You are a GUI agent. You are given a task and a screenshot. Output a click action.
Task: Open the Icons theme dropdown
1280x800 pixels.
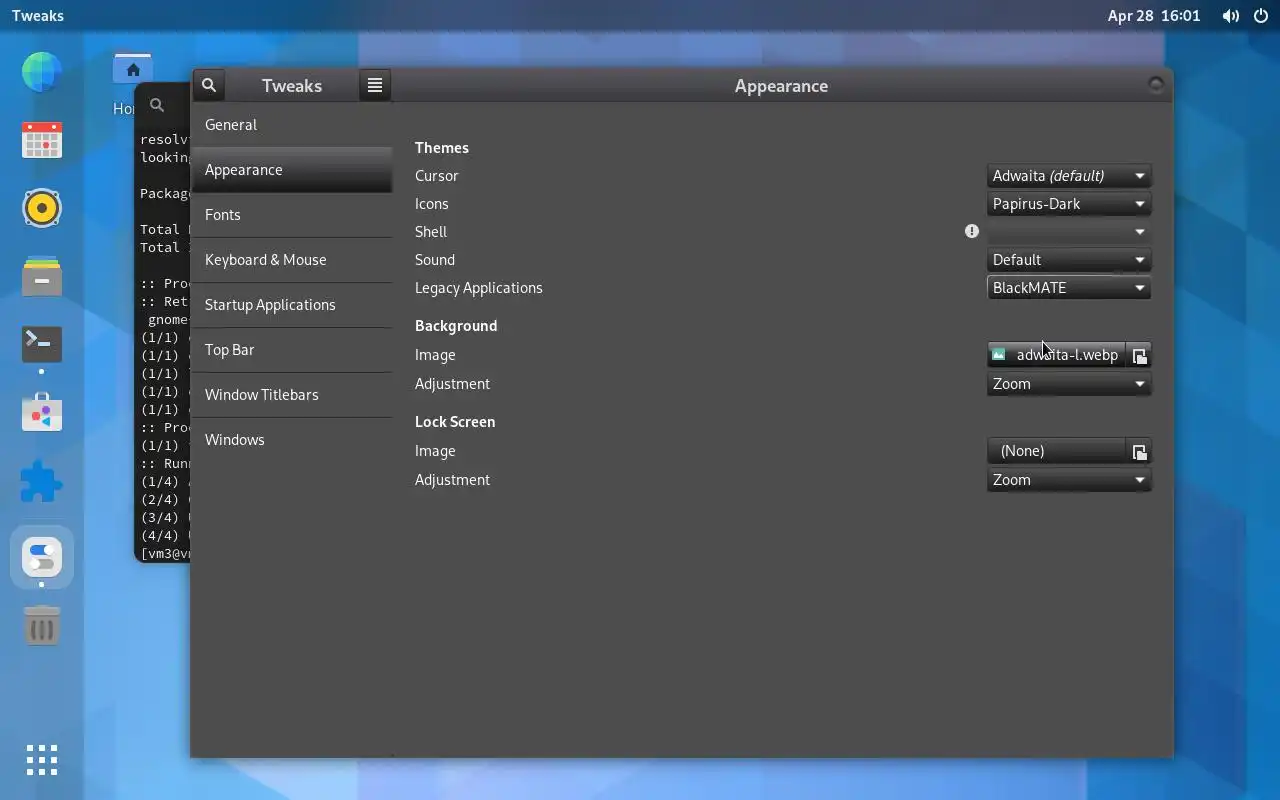[1069, 204]
